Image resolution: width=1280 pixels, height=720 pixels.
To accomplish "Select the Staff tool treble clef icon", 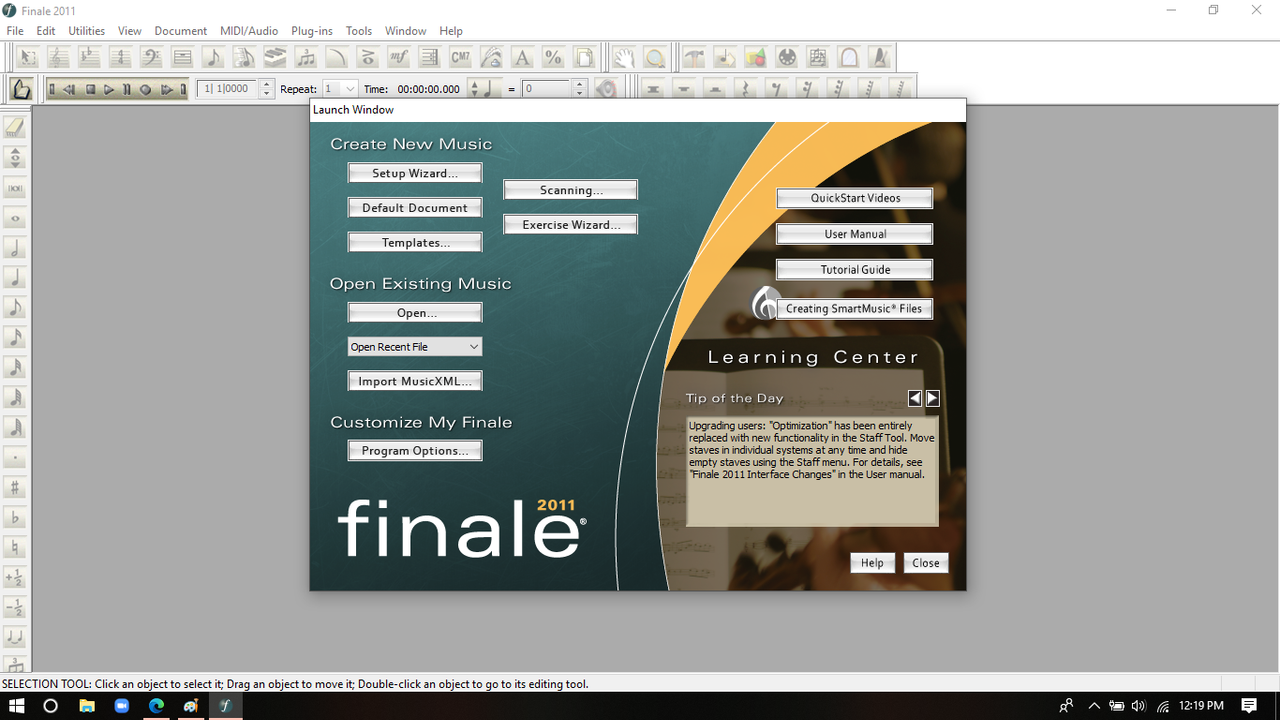I will point(58,57).
